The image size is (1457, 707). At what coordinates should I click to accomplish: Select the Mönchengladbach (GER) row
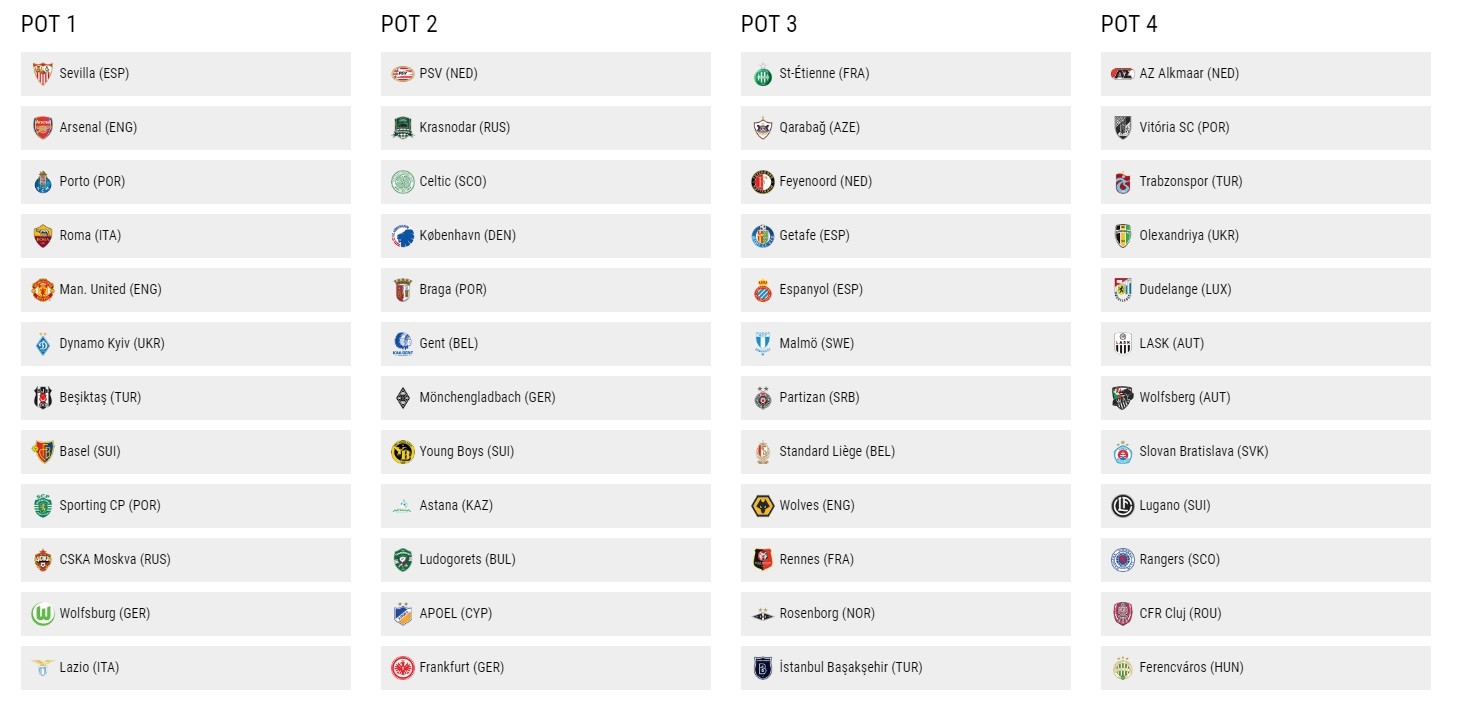(546, 398)
